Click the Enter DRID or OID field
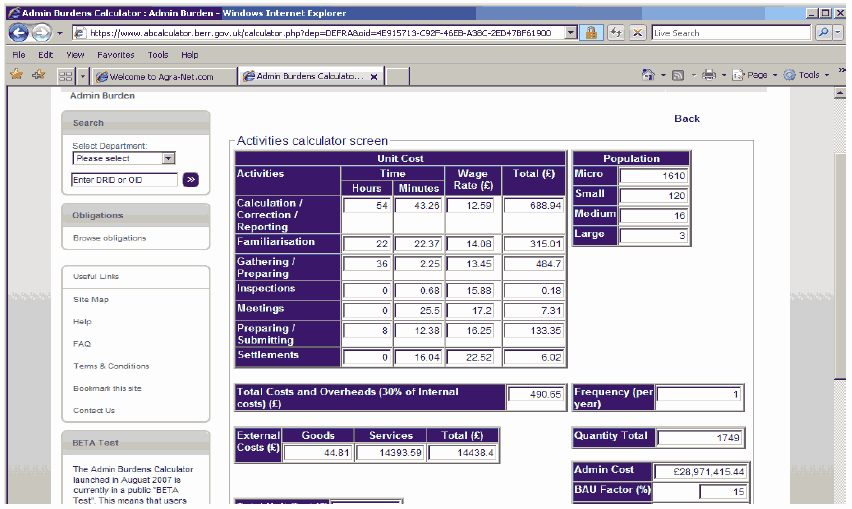 pos(124,180)
